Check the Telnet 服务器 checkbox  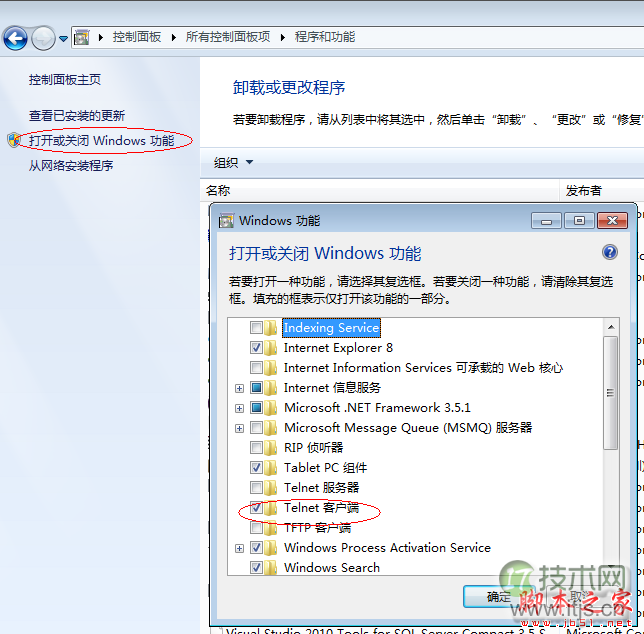[256, 487]
